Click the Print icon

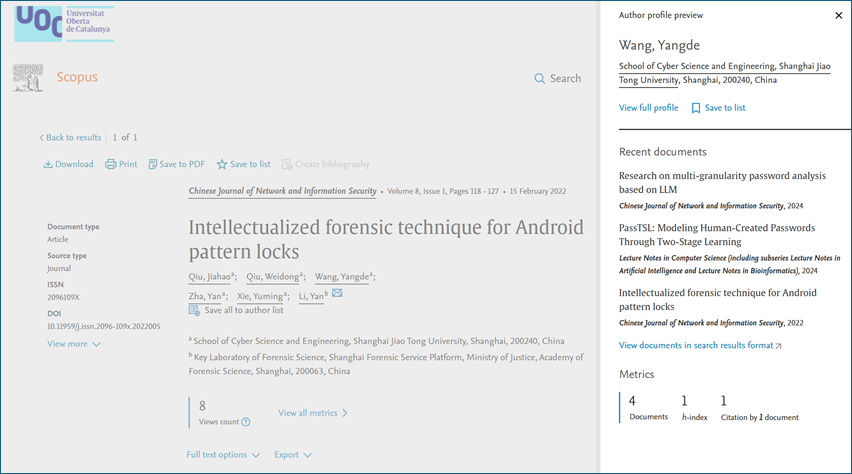(x=111, y=164)
